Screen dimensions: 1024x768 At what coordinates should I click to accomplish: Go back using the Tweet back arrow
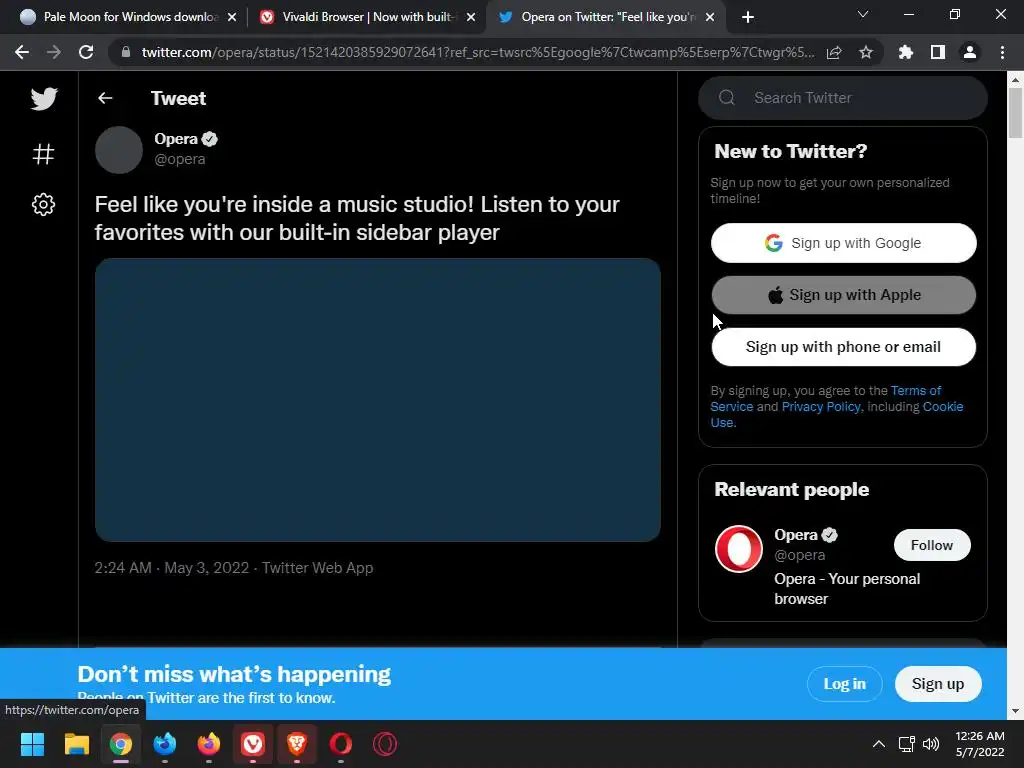coord(105,98)
